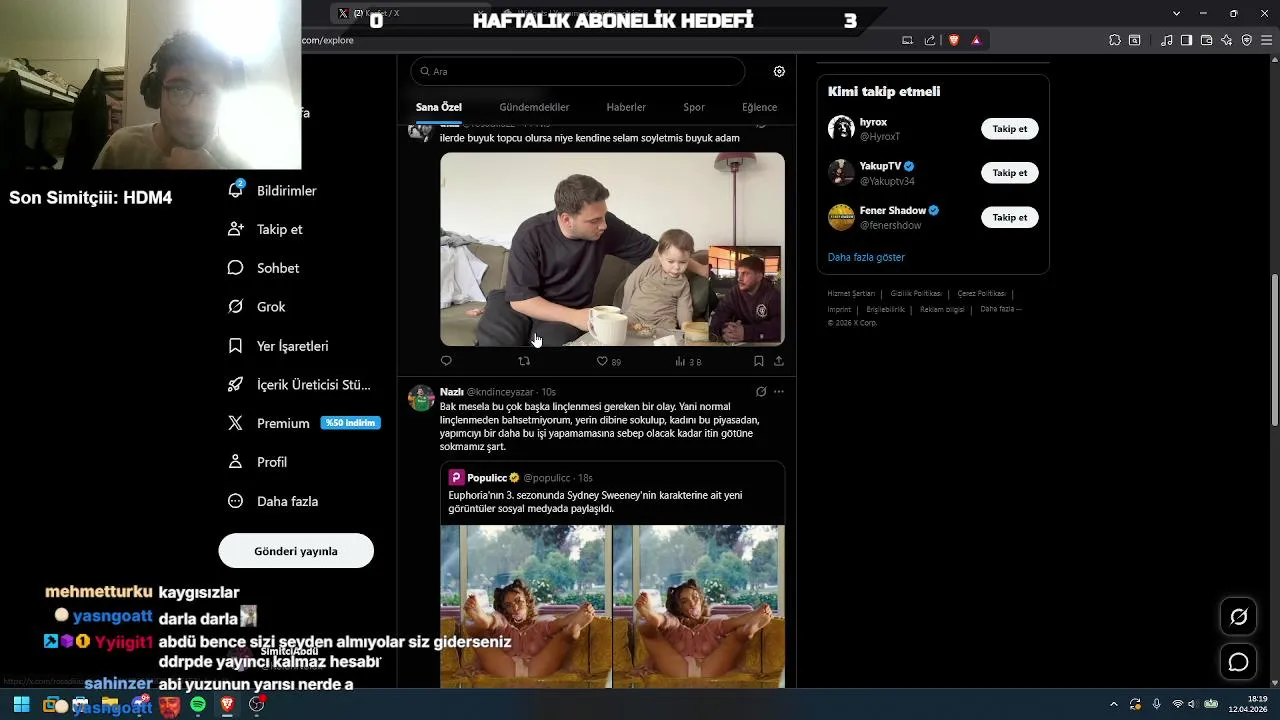Open Sohbet chat bubble icon
1280x720 pixels.
[235, 268]
